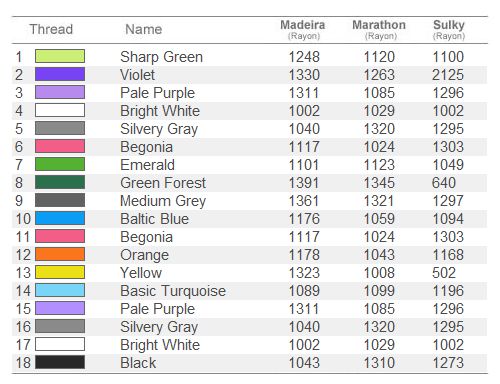Click Madeira value 1330 for Violet
Screen dimensions: 500x384
pos(304,75)
